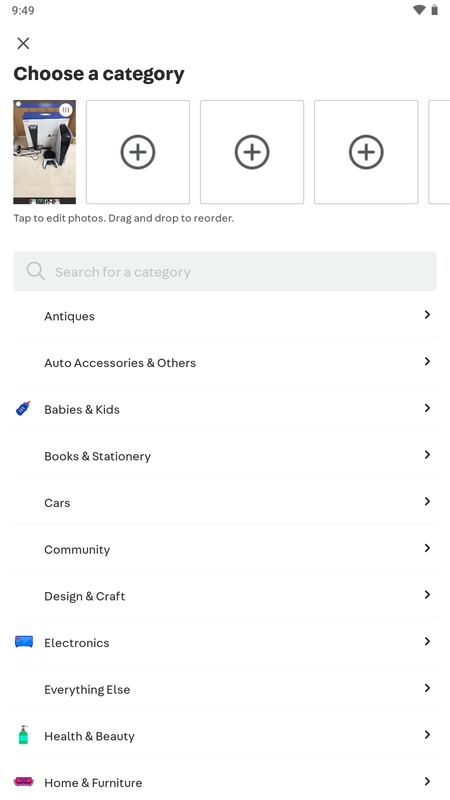450x800 pixels.
Task: Expand the Community chevron arrow
Action: click(427, 548)
